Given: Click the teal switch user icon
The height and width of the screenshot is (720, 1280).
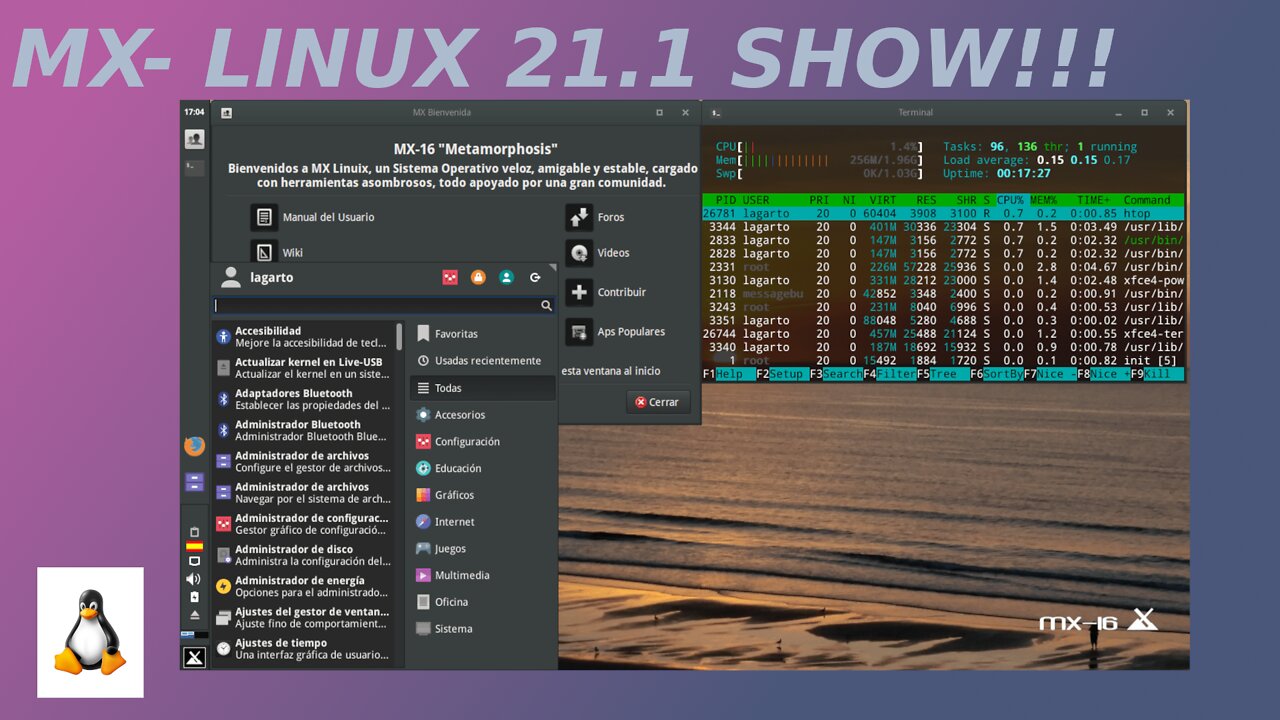Looking at the screenshot, I should coord(506,277).
